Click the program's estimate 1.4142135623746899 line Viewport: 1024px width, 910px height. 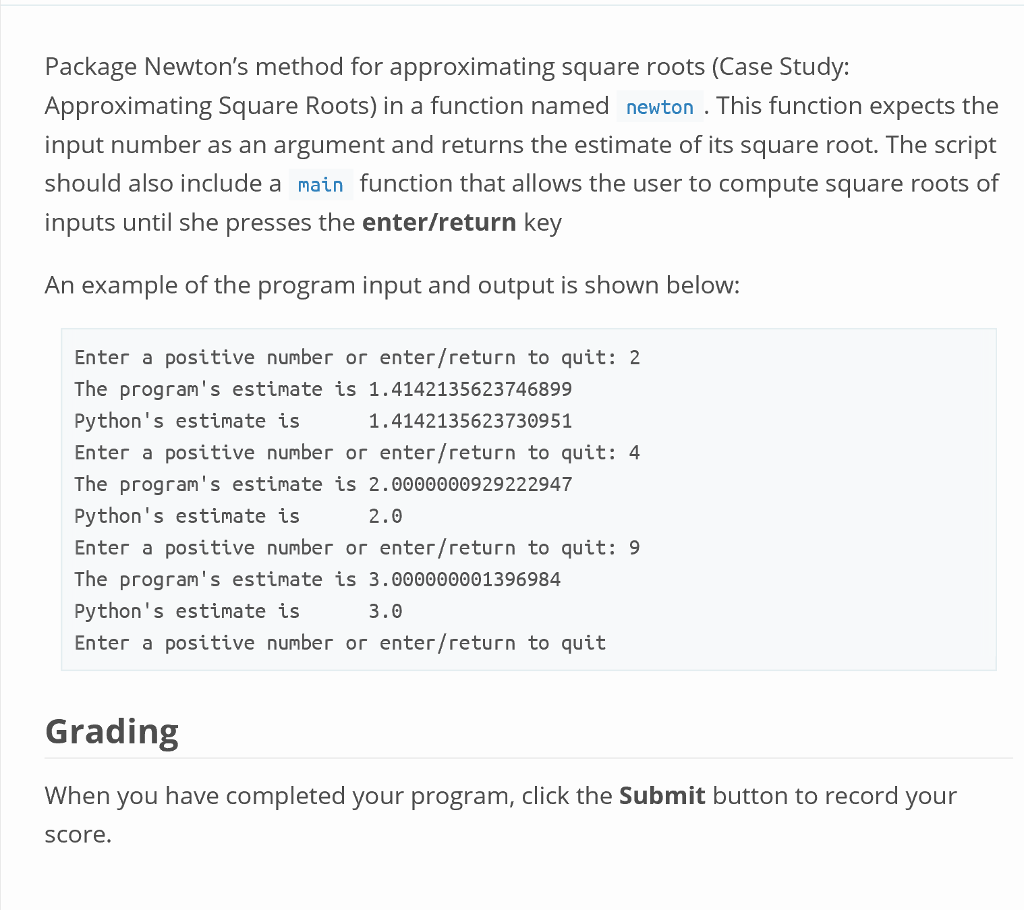(323, 389)
